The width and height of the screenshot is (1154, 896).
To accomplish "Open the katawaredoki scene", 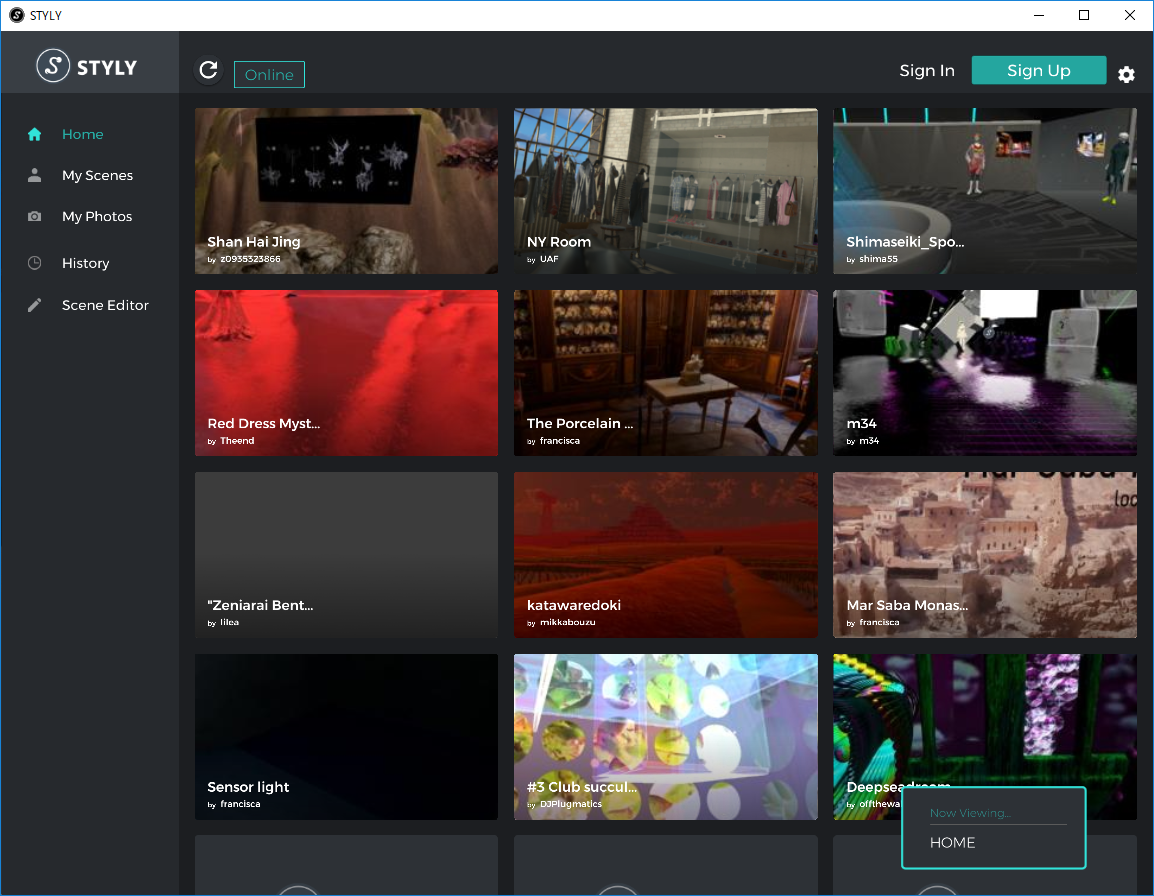I will (665, 554).
